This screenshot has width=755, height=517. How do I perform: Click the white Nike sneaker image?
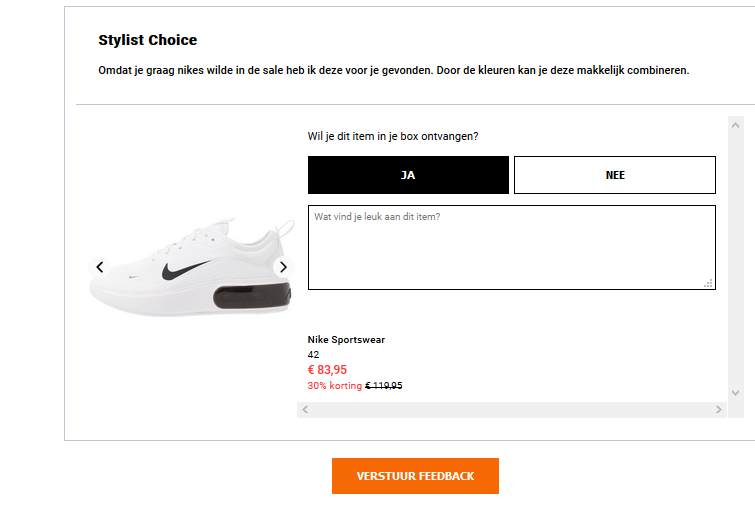(x=190, y=265)
